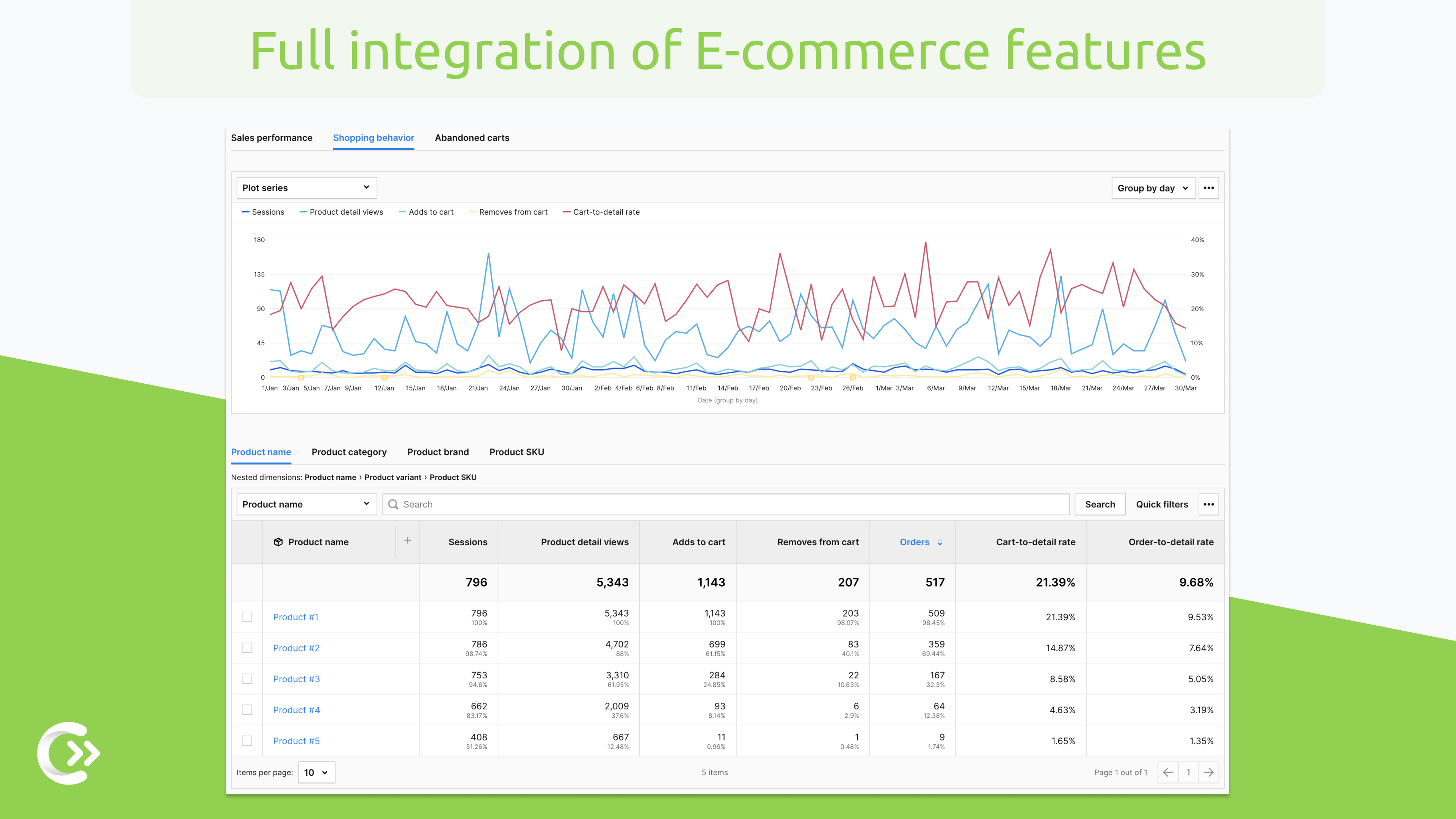1456x819 pixels.
Task: Click 'Page 1 out of 1' text
Action: pos(1120,773)
